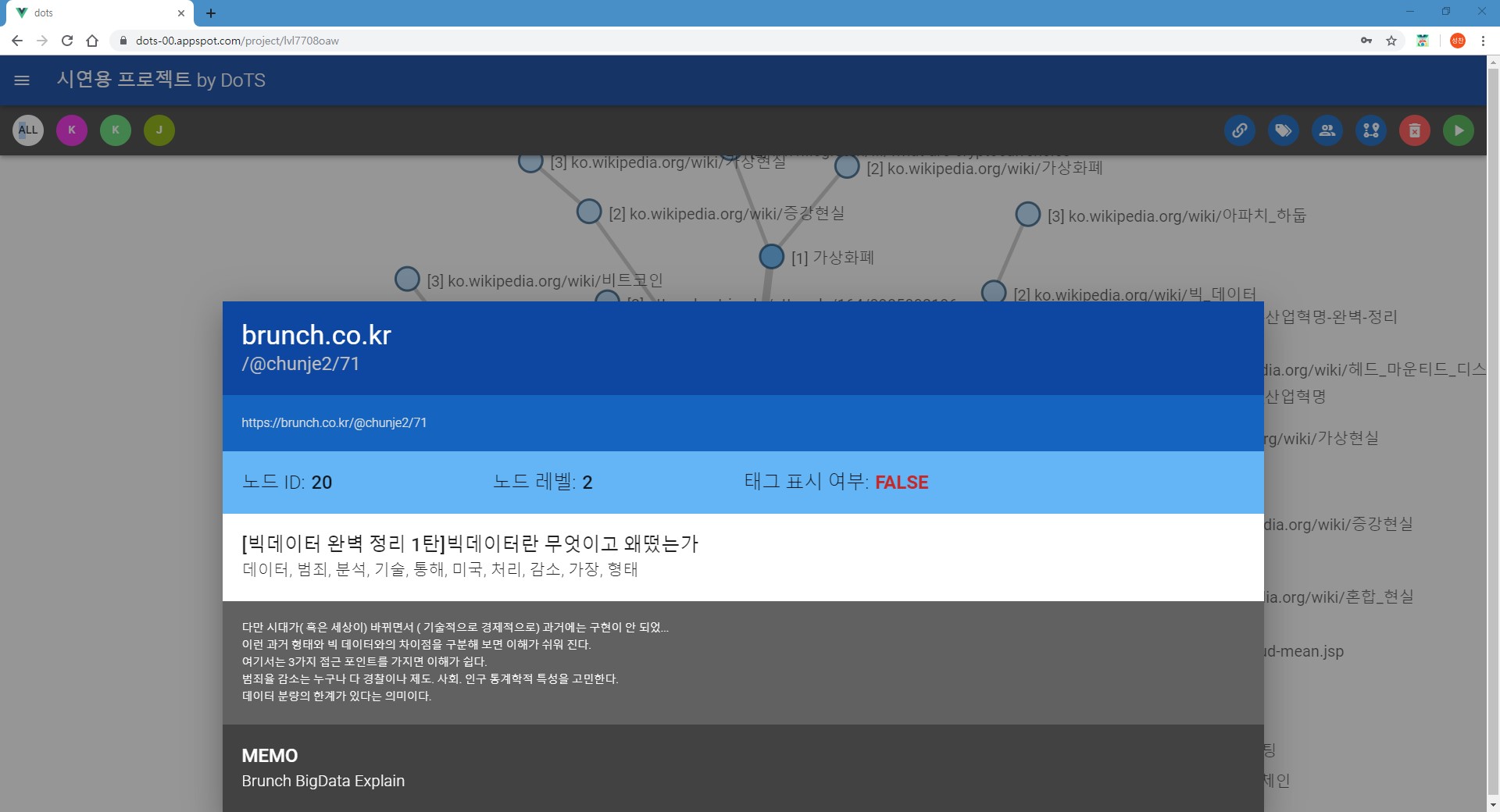Click the tags icon button
The width and height of the screenshot is (1500, 812).
1284,130
